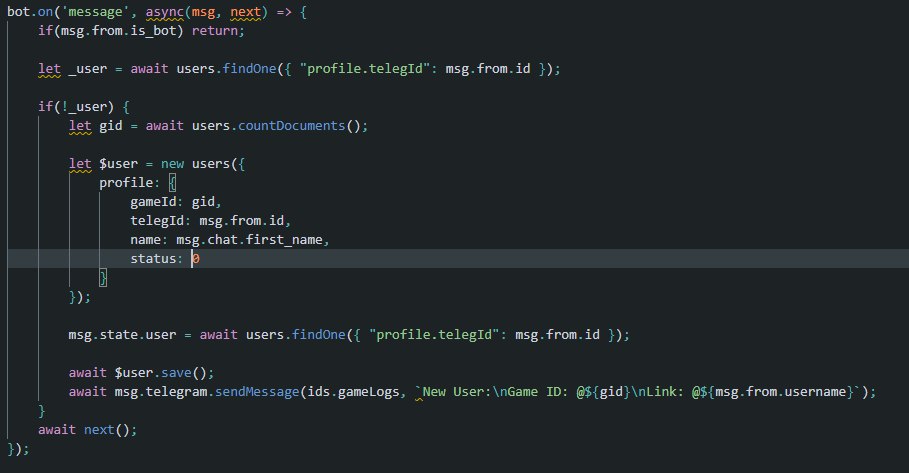Click the sendMessage method call
Image resolution: width=909 pixels, height=473 pixels.
click(x=257, y=392)
